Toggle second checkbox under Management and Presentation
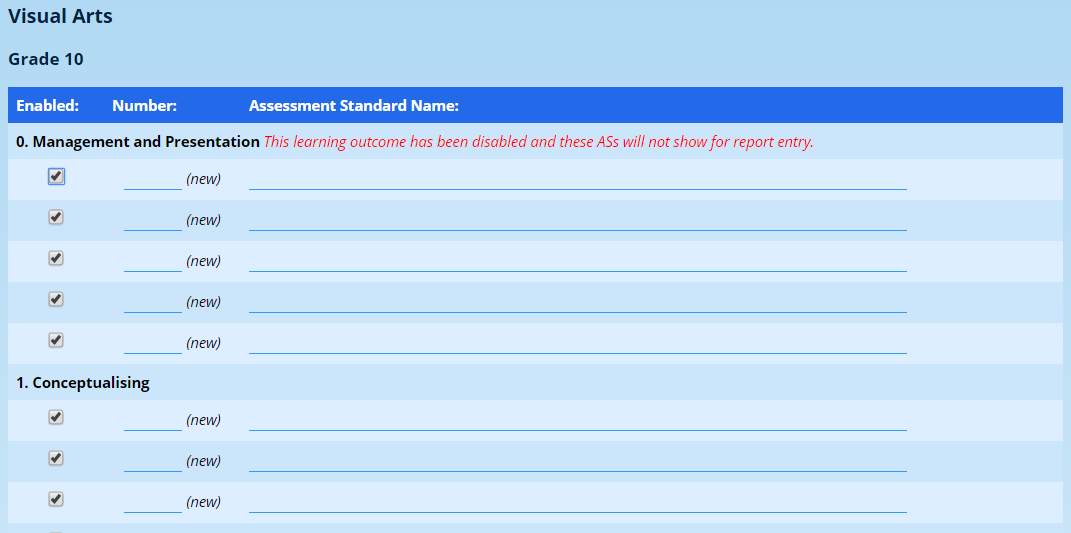The height and width of the screenshot is (533, 1071). [56, 217]
